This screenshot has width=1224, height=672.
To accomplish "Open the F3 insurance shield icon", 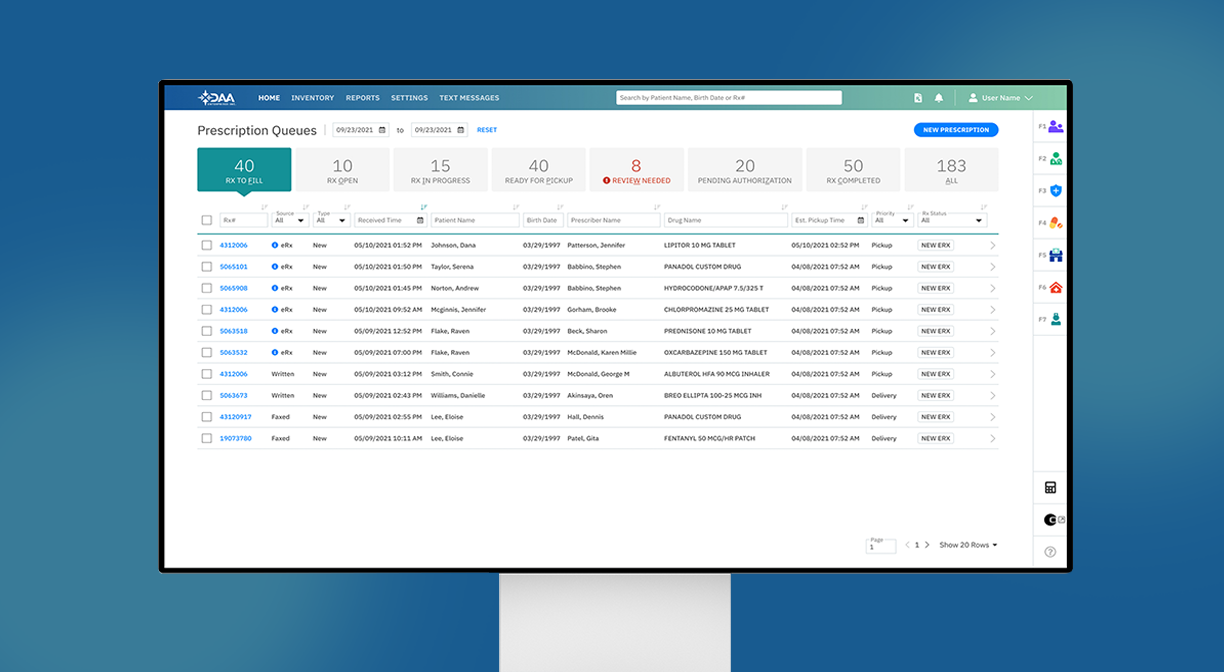I will pyautogui.click(x=1055, y=191).
